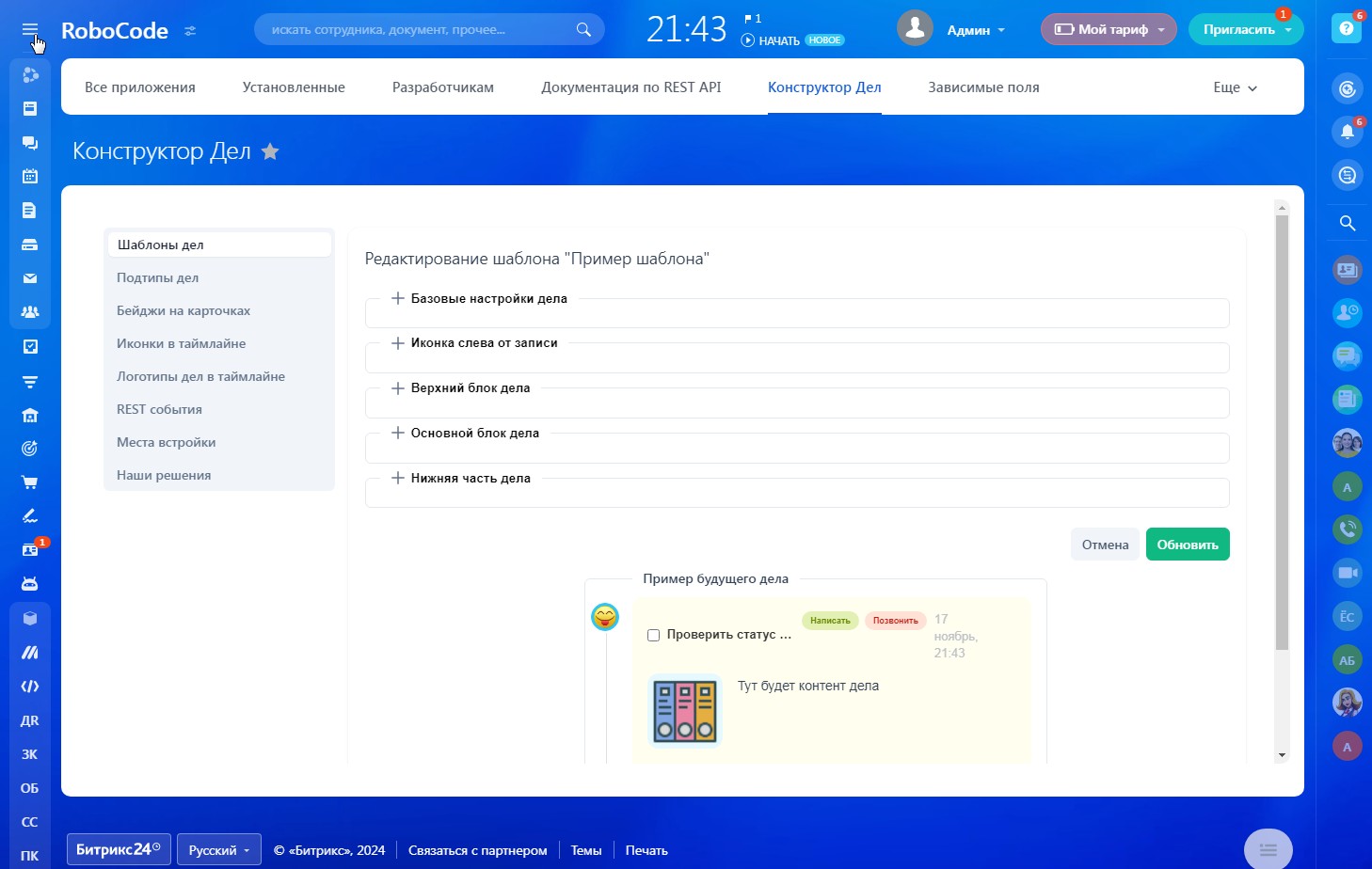Open the hamburger main menu
This screenshot has height=869, width=1372.
30,29
